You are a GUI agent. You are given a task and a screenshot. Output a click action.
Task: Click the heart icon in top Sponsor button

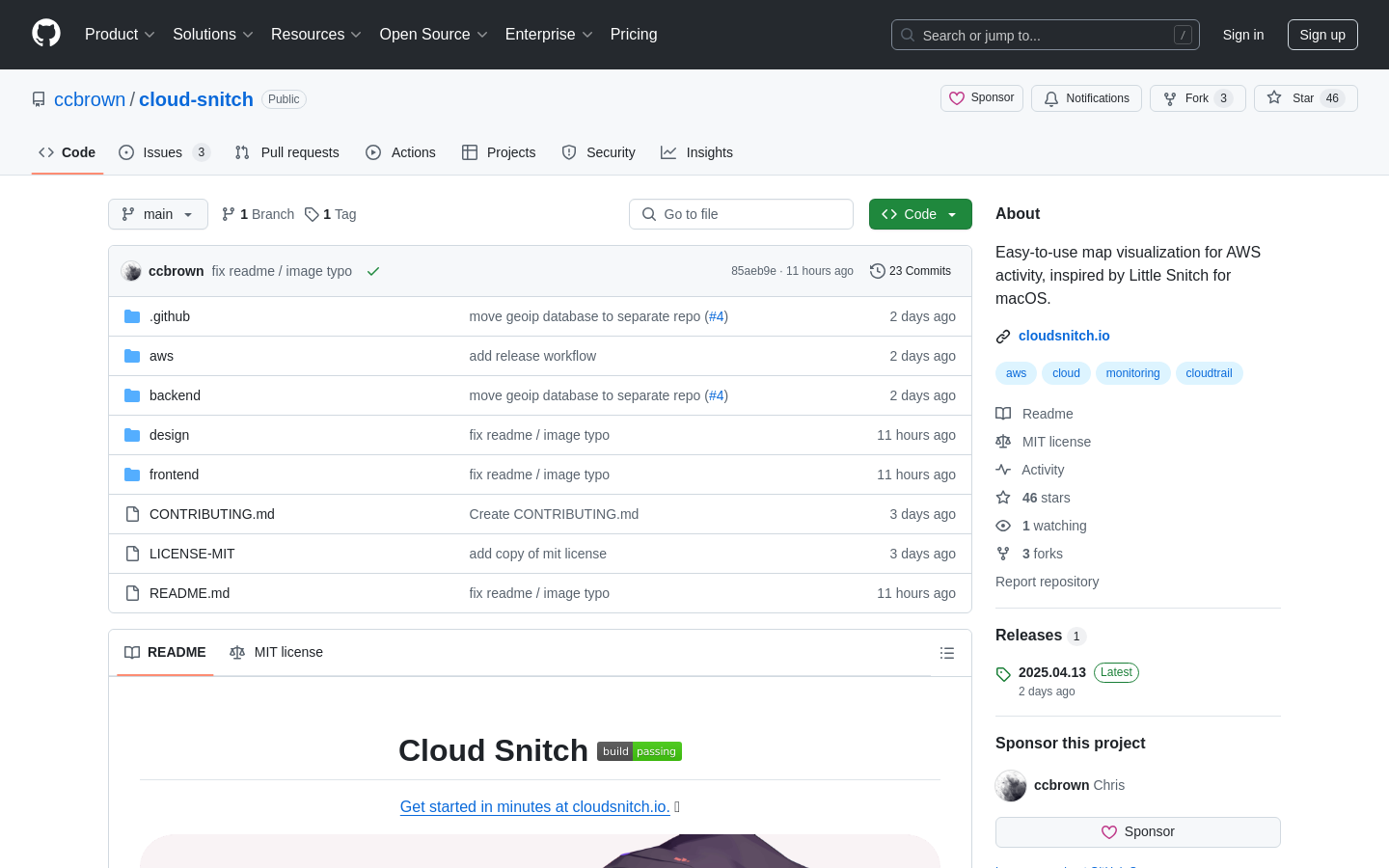tap(957, 98)
